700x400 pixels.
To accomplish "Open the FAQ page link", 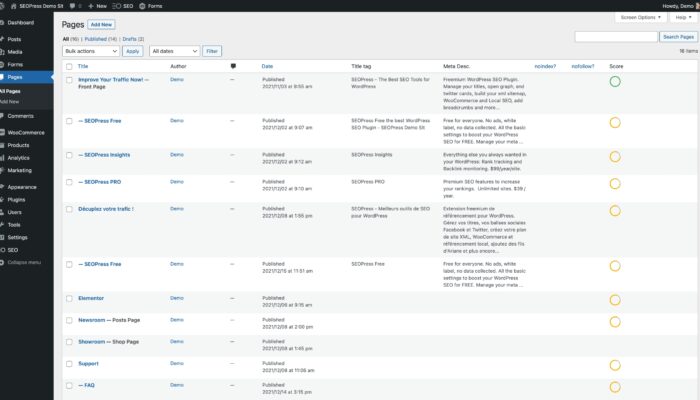I will click(87, 385).
